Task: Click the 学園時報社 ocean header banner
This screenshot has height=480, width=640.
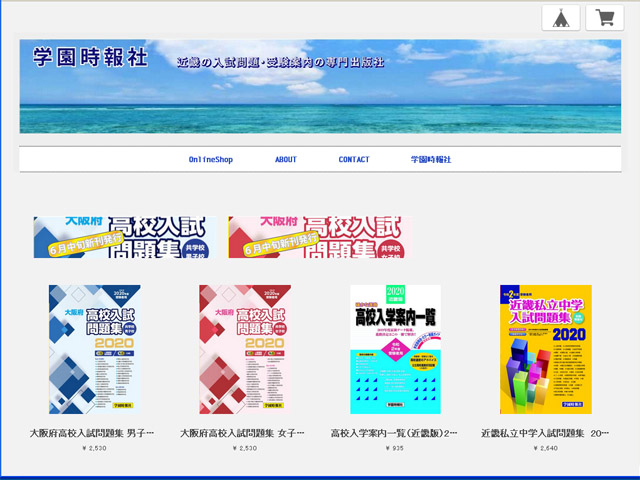Action: point(320,87)
